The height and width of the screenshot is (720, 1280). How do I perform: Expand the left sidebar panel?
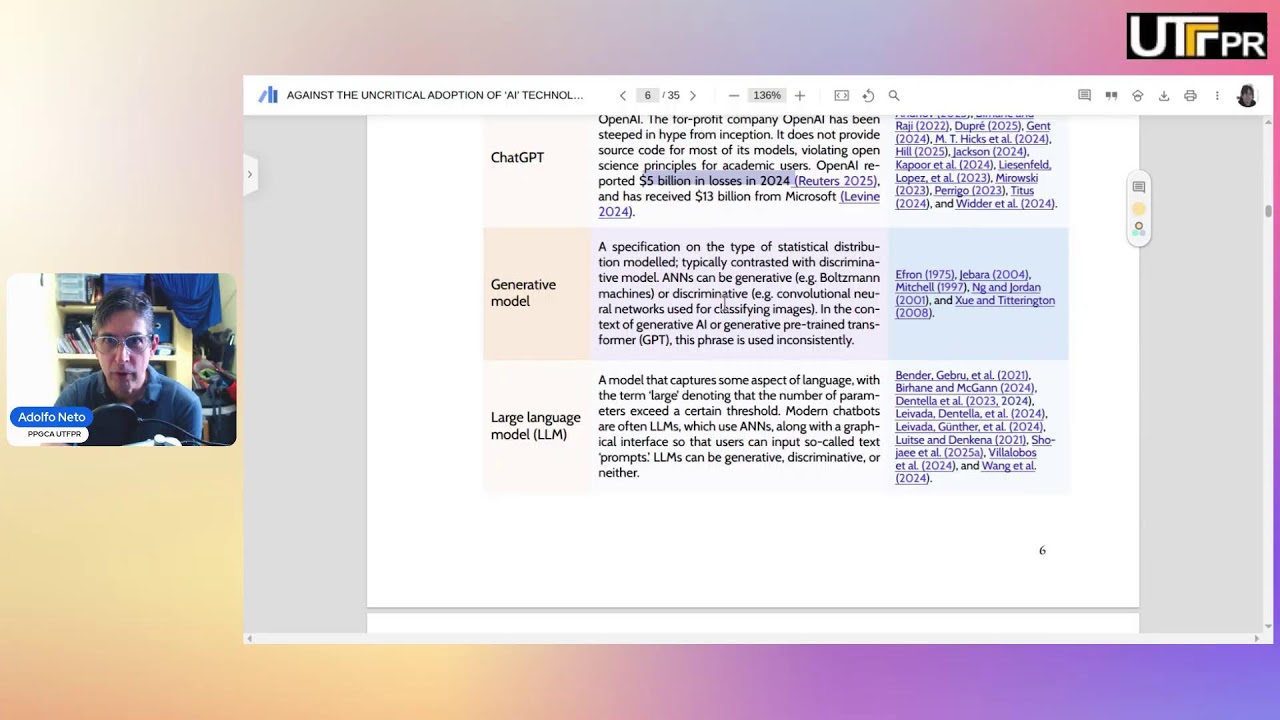[250, 174]
